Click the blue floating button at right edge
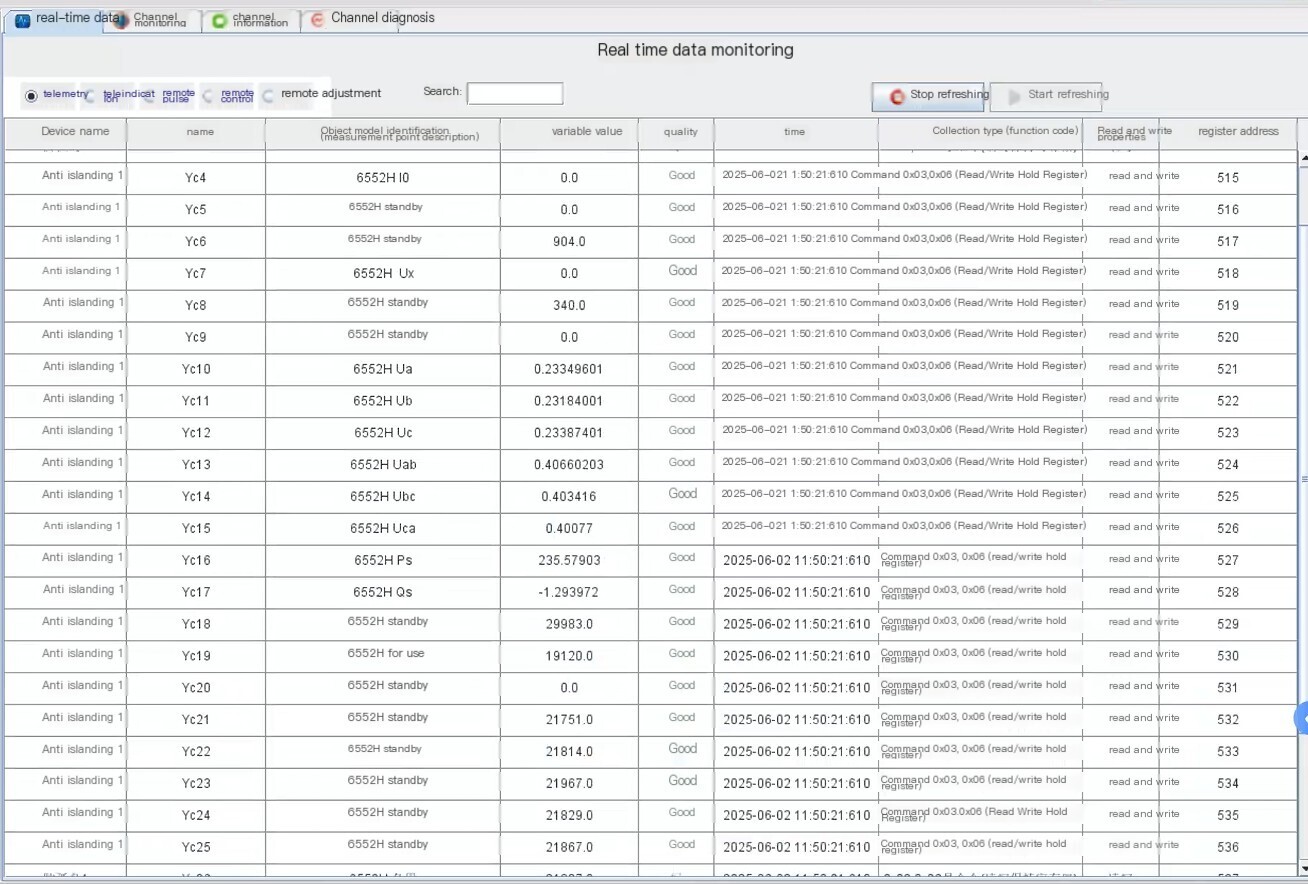 (1301, 718)
